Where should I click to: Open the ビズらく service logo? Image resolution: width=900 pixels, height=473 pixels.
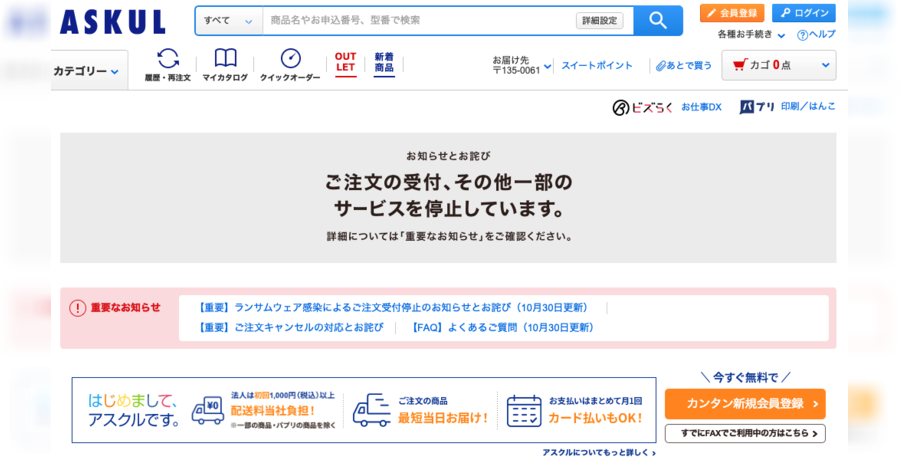click(x=643, y=107)
